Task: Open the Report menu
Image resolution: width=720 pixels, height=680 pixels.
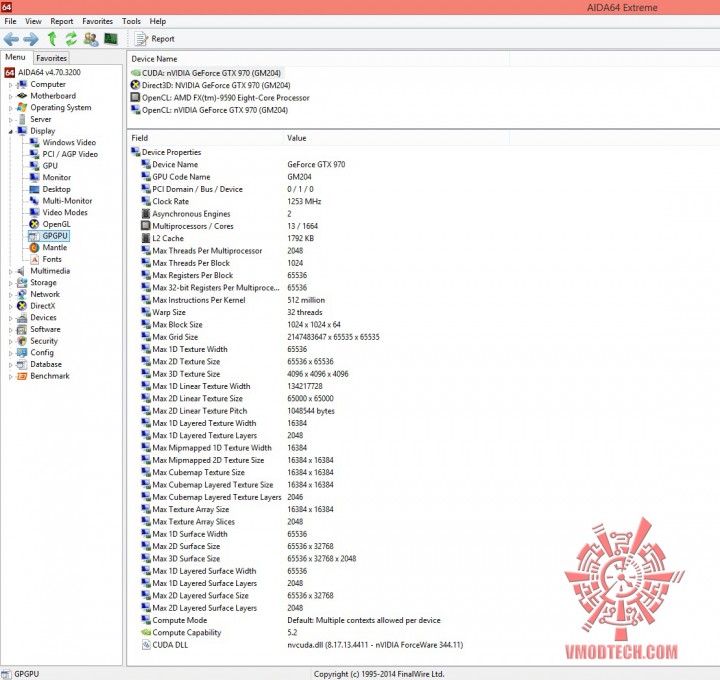Action: coord(62,21)
